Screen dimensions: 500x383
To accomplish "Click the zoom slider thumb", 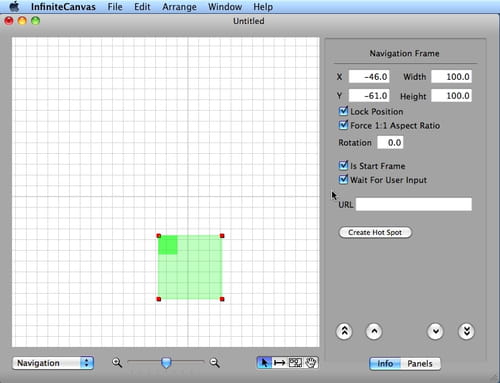I will [x=166, y=363].
